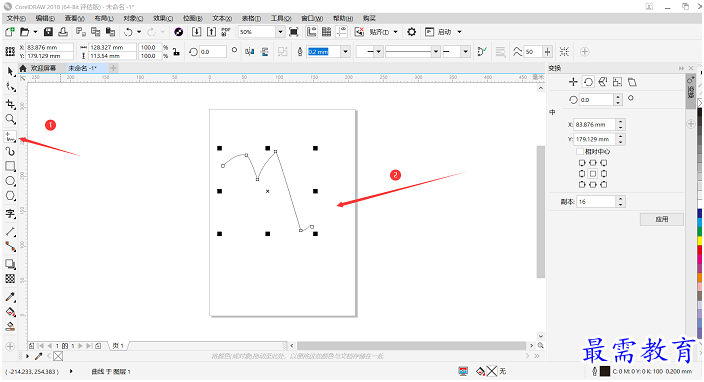Click the Print icon

63,32
